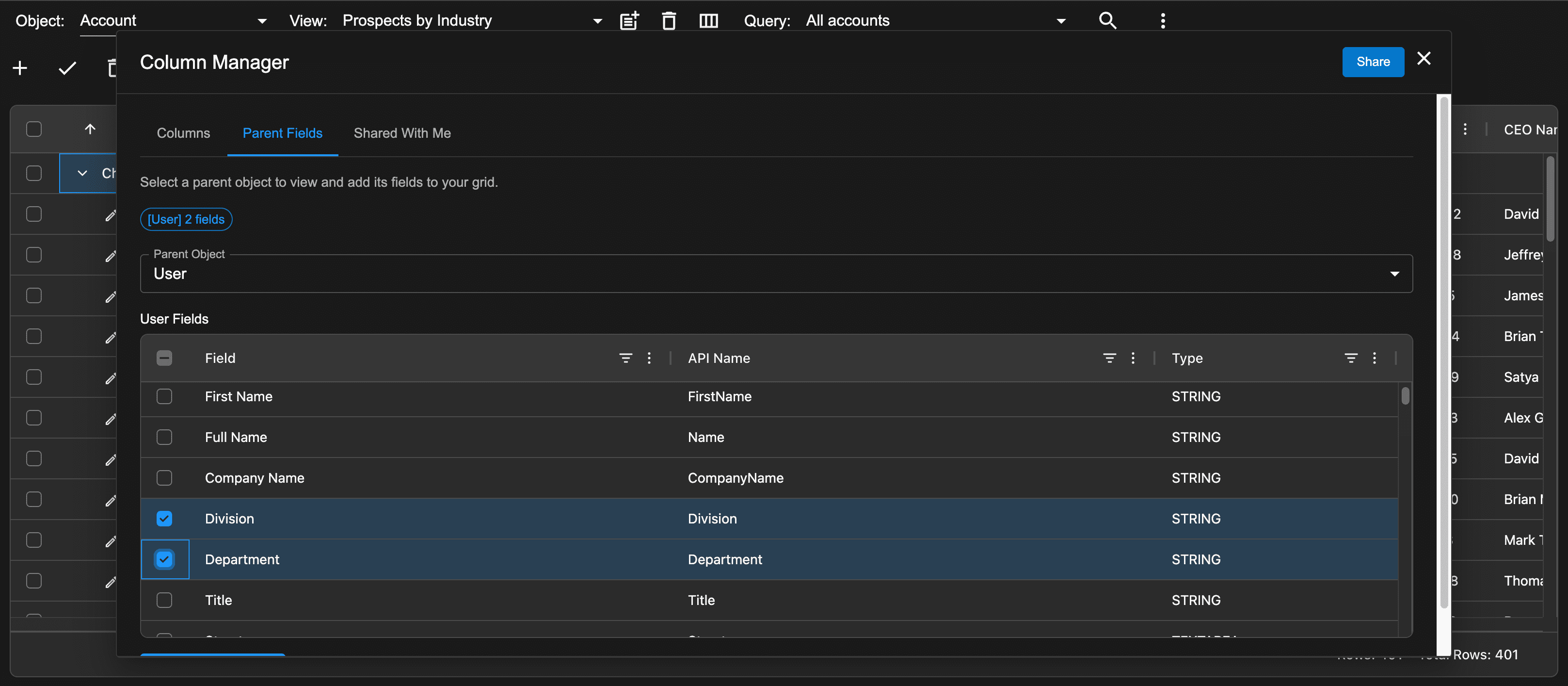1568x686 pixels.
Task: Open the top toolbar kebab menu
Action: point(1163,21)
